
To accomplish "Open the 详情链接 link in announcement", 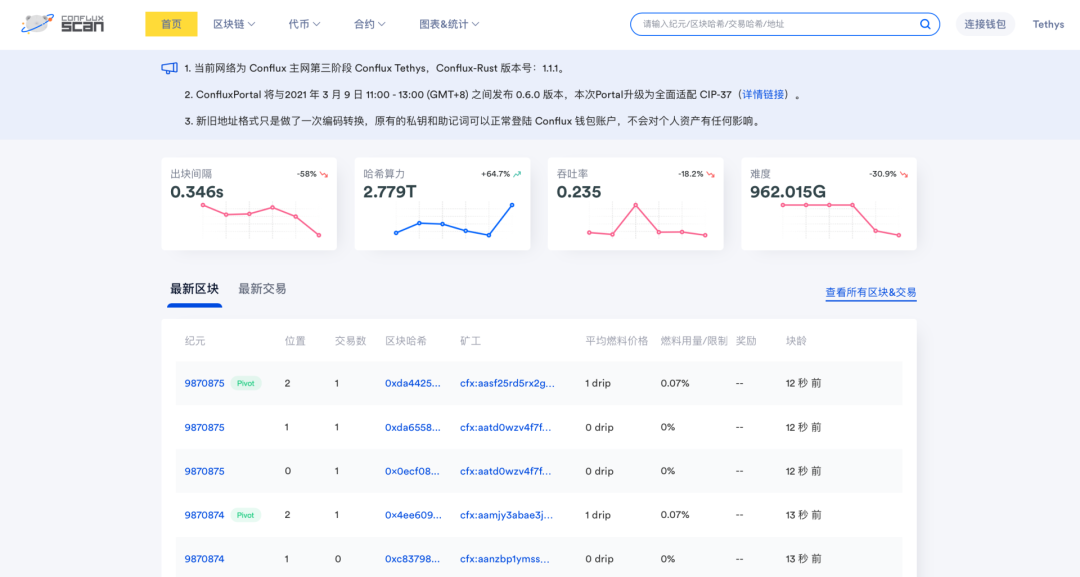I will click(763, 95).
